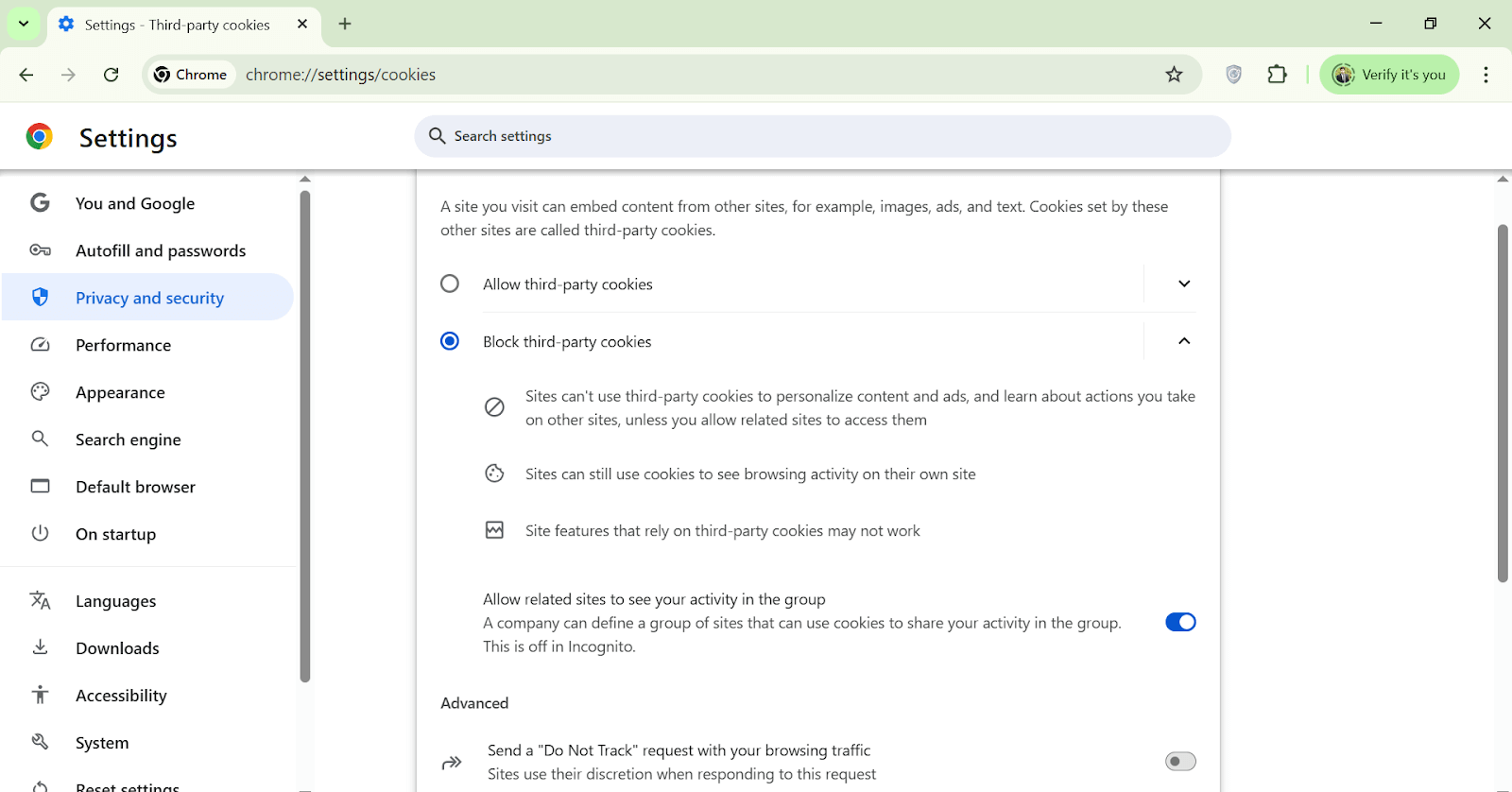This screenshot has width=1512, height=792.
Task: Expand Allow third-party cookies details
Action: click(x=1184, y=284)
